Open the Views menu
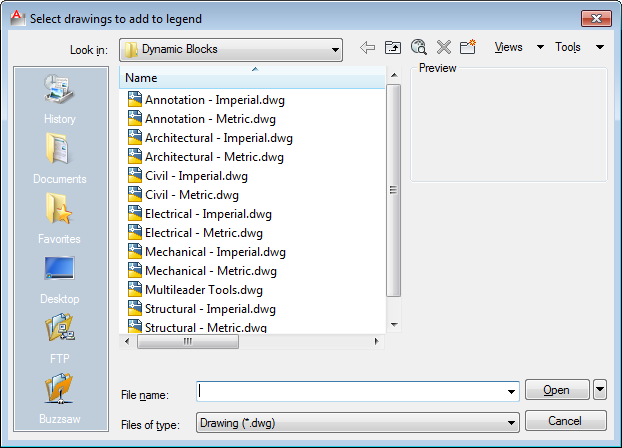Screen dimensions: 622x448 [x=518, y=48]
